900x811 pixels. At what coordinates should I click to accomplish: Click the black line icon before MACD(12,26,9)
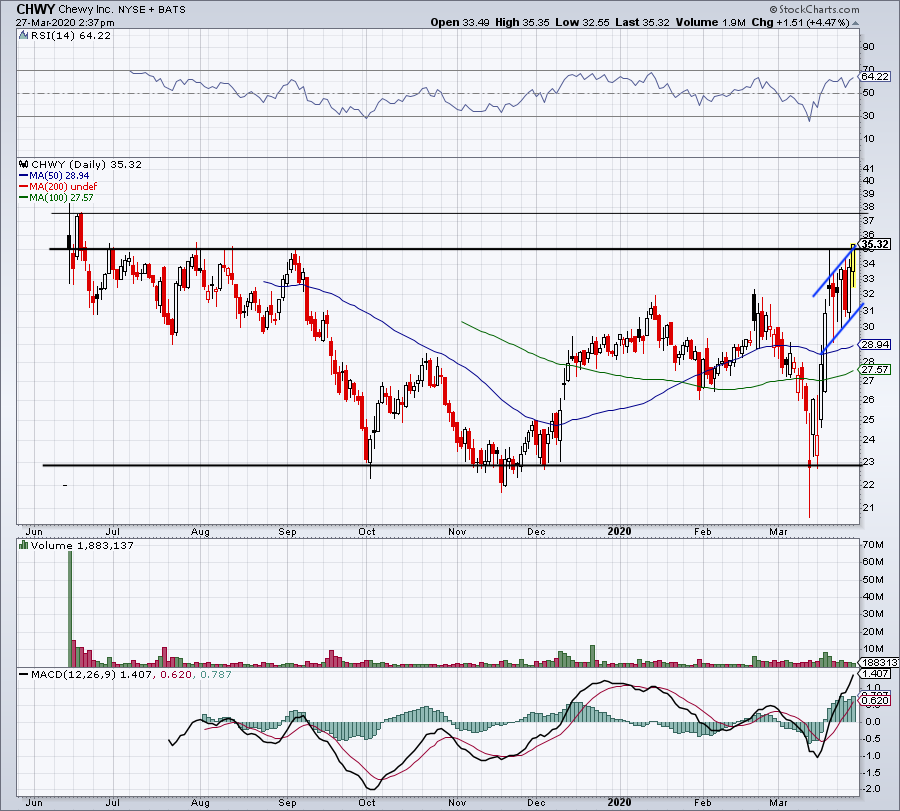click(24, 674)
